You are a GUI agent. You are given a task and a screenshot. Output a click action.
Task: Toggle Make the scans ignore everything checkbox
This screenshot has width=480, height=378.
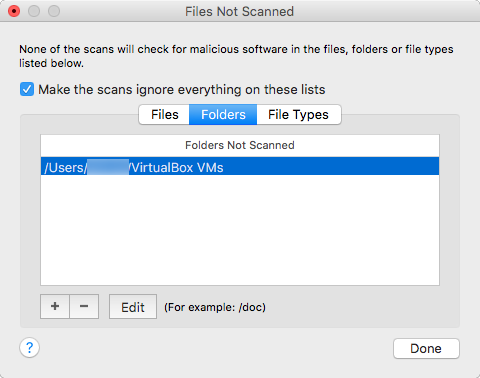27,89
